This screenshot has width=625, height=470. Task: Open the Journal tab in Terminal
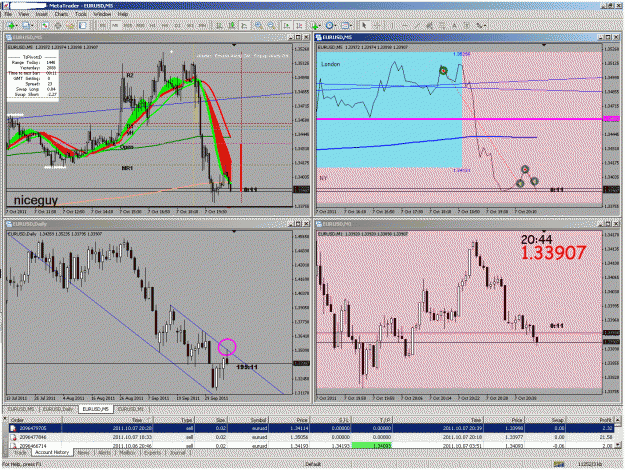click(x=177, y=453)
